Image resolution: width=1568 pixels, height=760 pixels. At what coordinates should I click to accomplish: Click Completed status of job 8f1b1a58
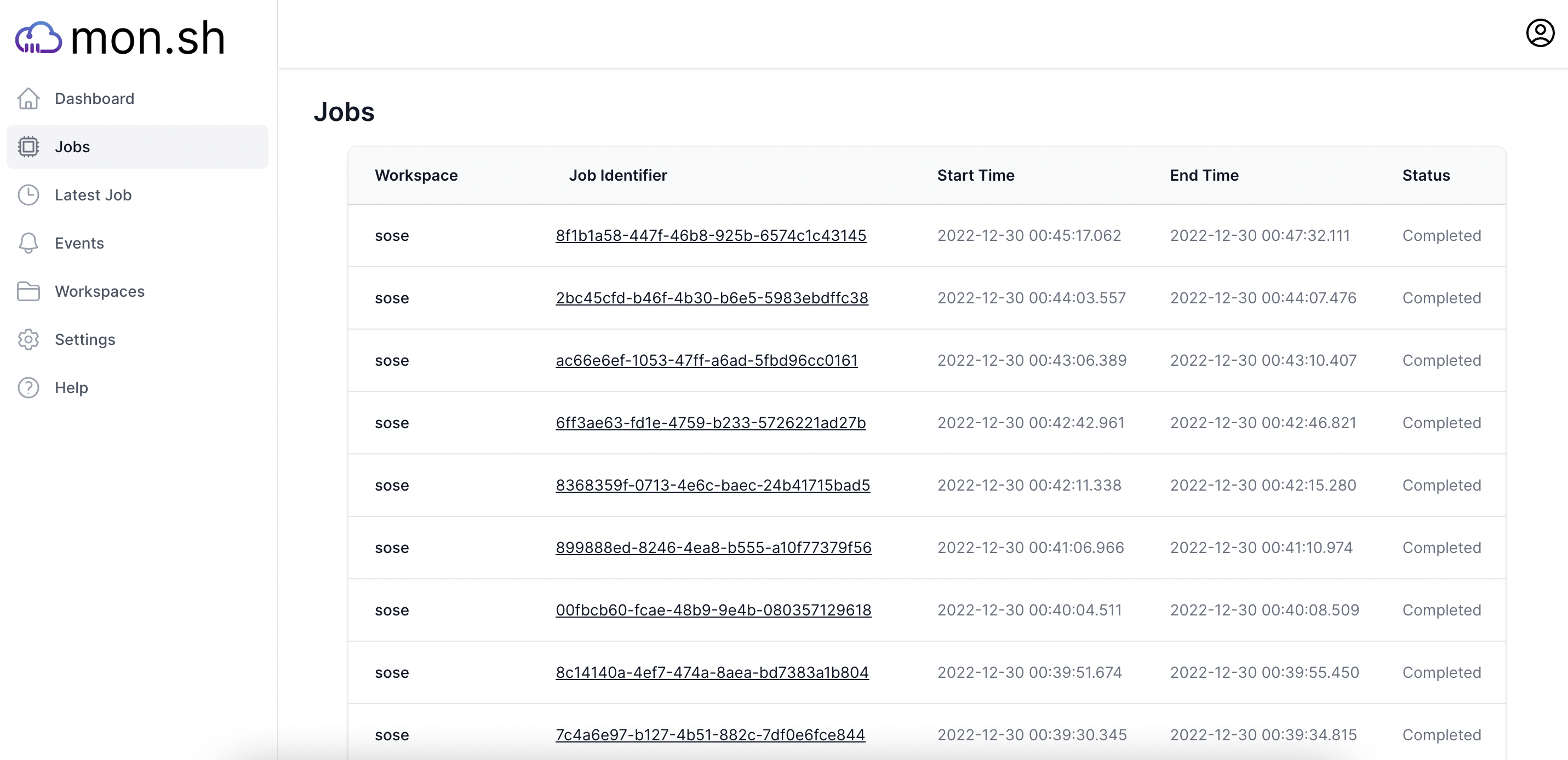1441,235
